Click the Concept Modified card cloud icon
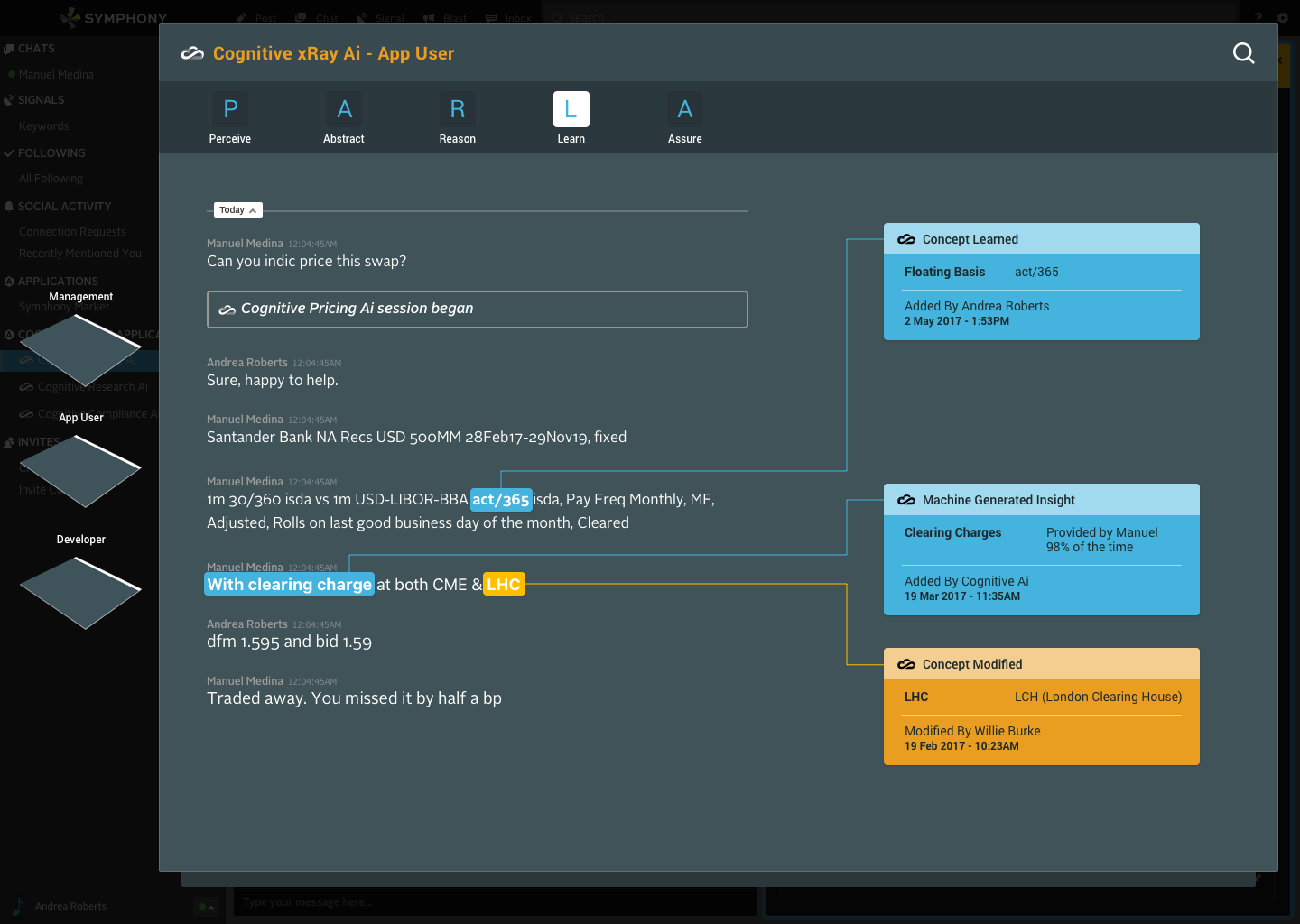 906,664
